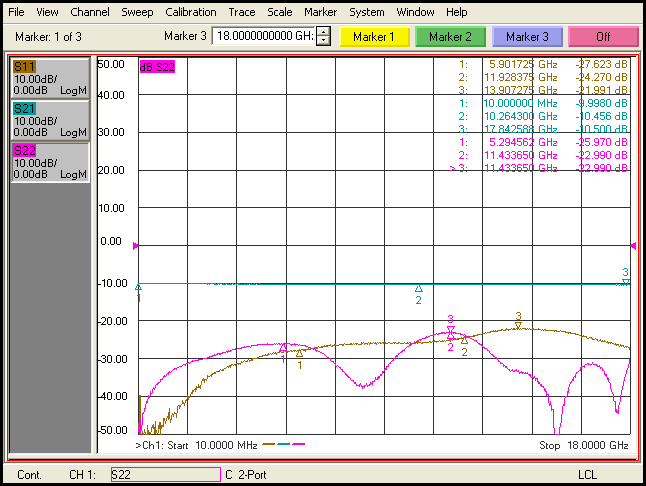The width and height of the screenshot is (646, 486).
Task: Click S22 marker 3 triangle on magenta trace
Action: point(451,329)
